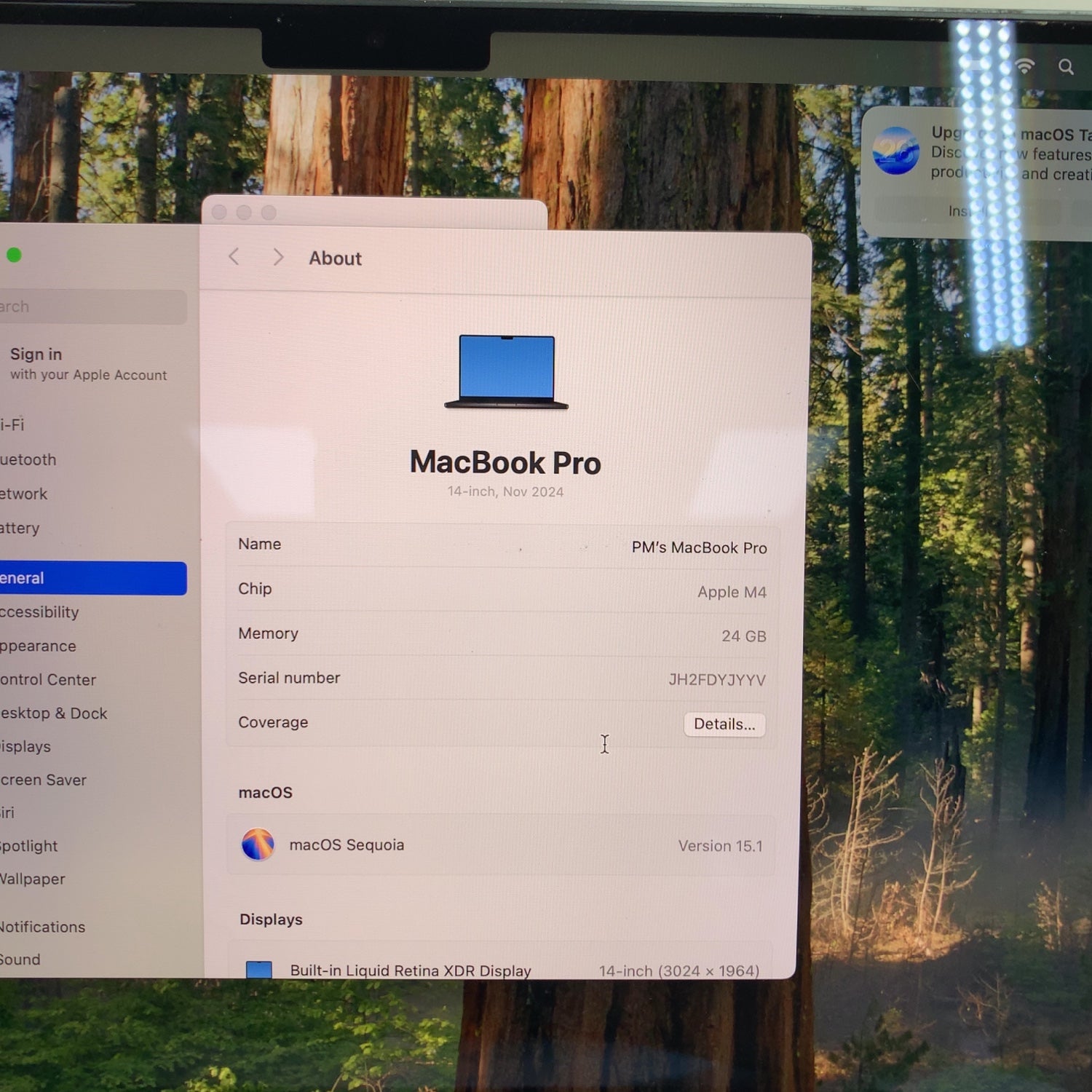Open the Wi-Fi status menu bar icon
Viewport: 1092px width, 1092px height.
(x=1024, y=67)
